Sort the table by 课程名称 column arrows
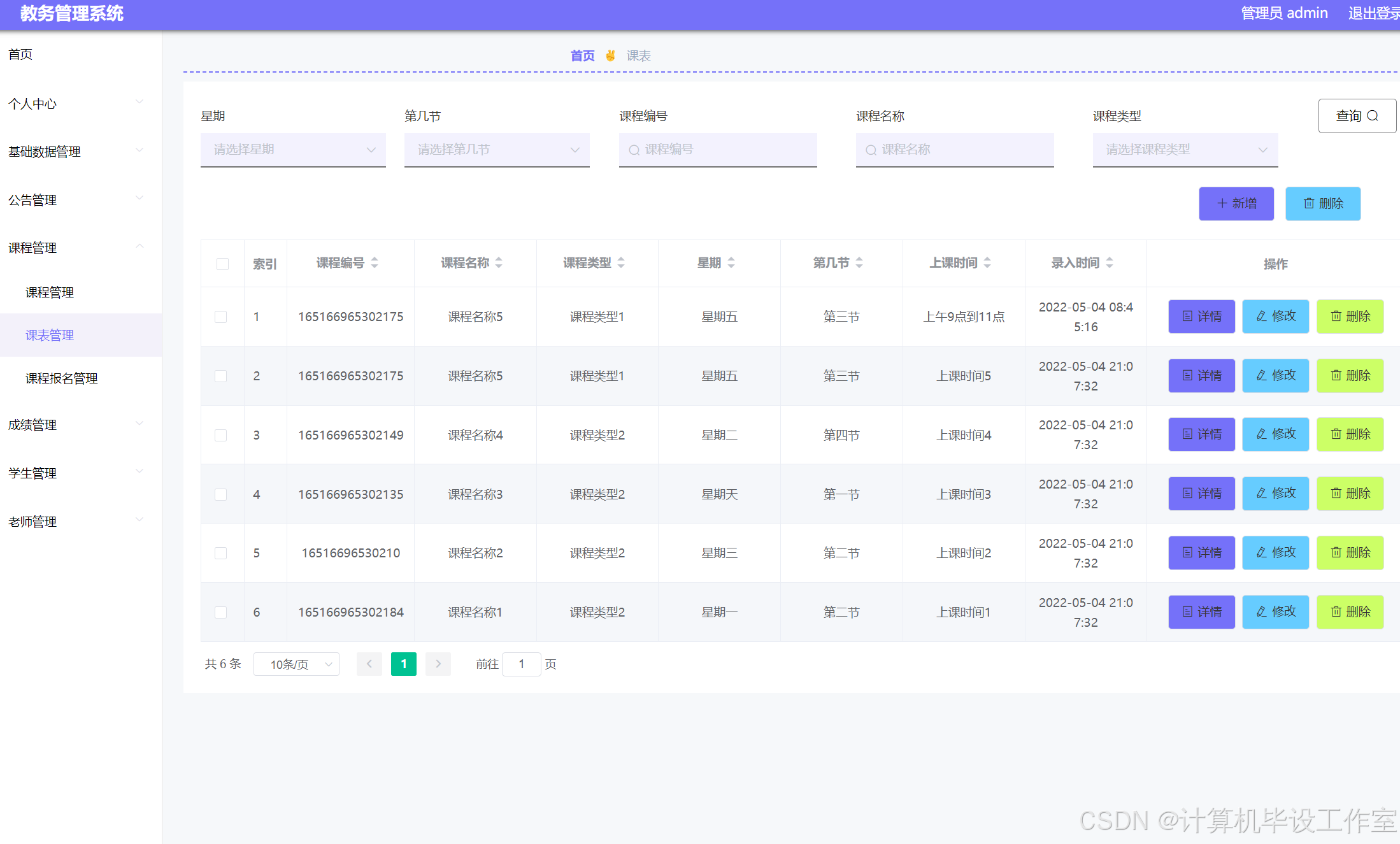Screen dimensions: 1400x844 click(x=499, y=262)
